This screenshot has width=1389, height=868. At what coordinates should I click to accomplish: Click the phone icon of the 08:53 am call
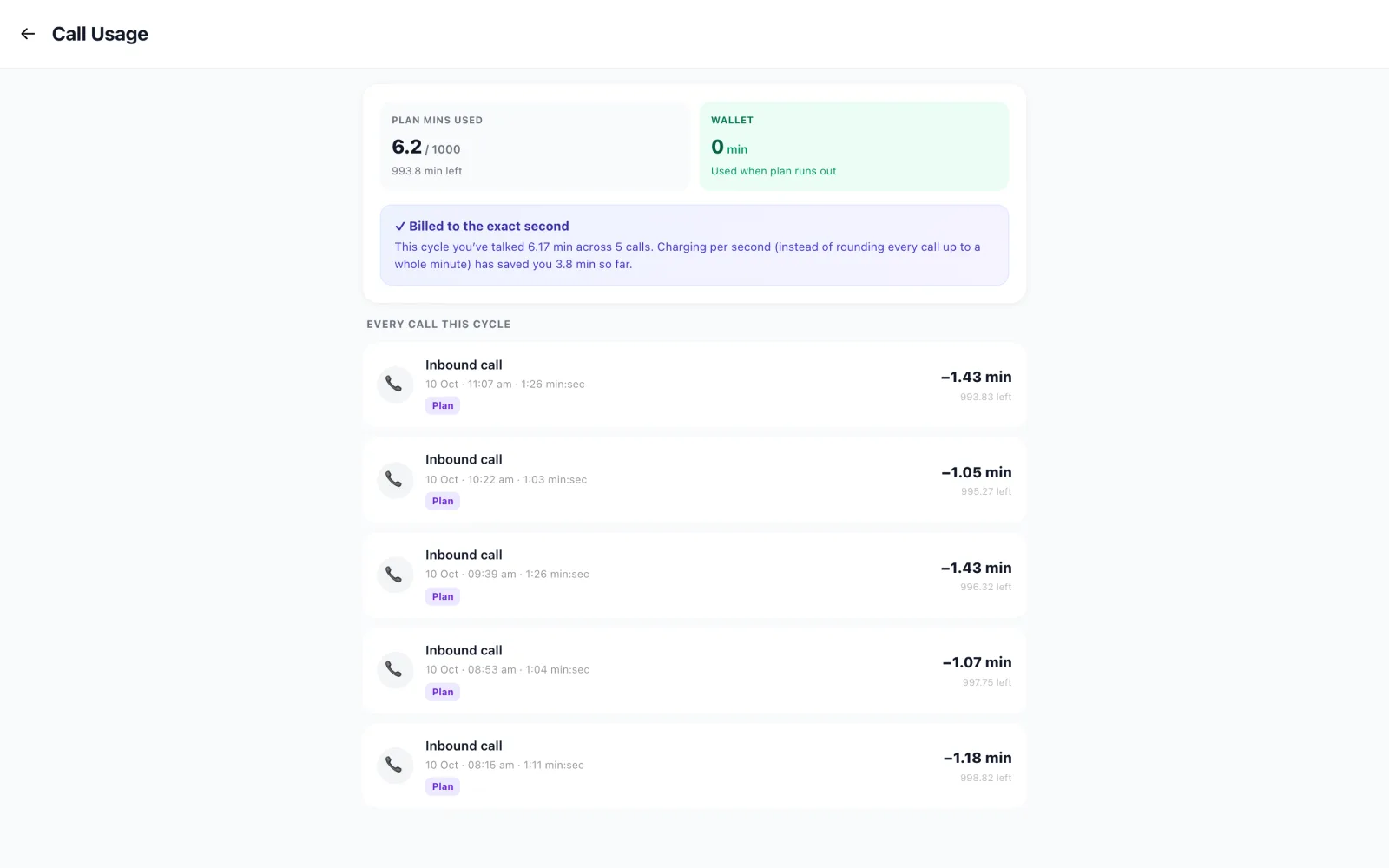pos(394,670)
